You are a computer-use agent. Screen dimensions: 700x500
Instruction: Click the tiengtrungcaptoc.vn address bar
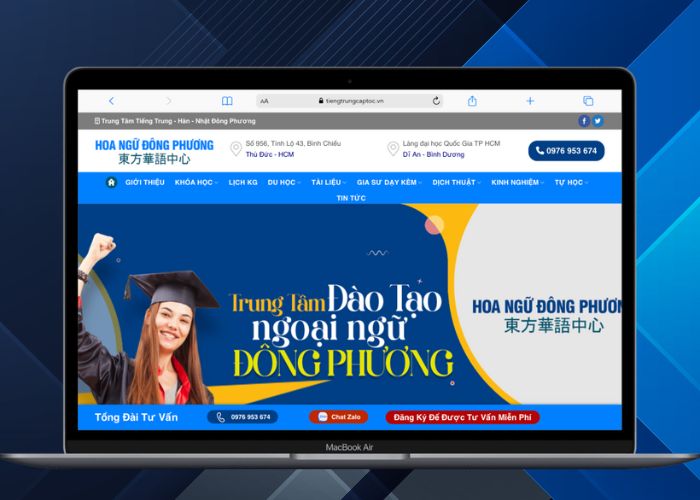click(x=350, y=101)
